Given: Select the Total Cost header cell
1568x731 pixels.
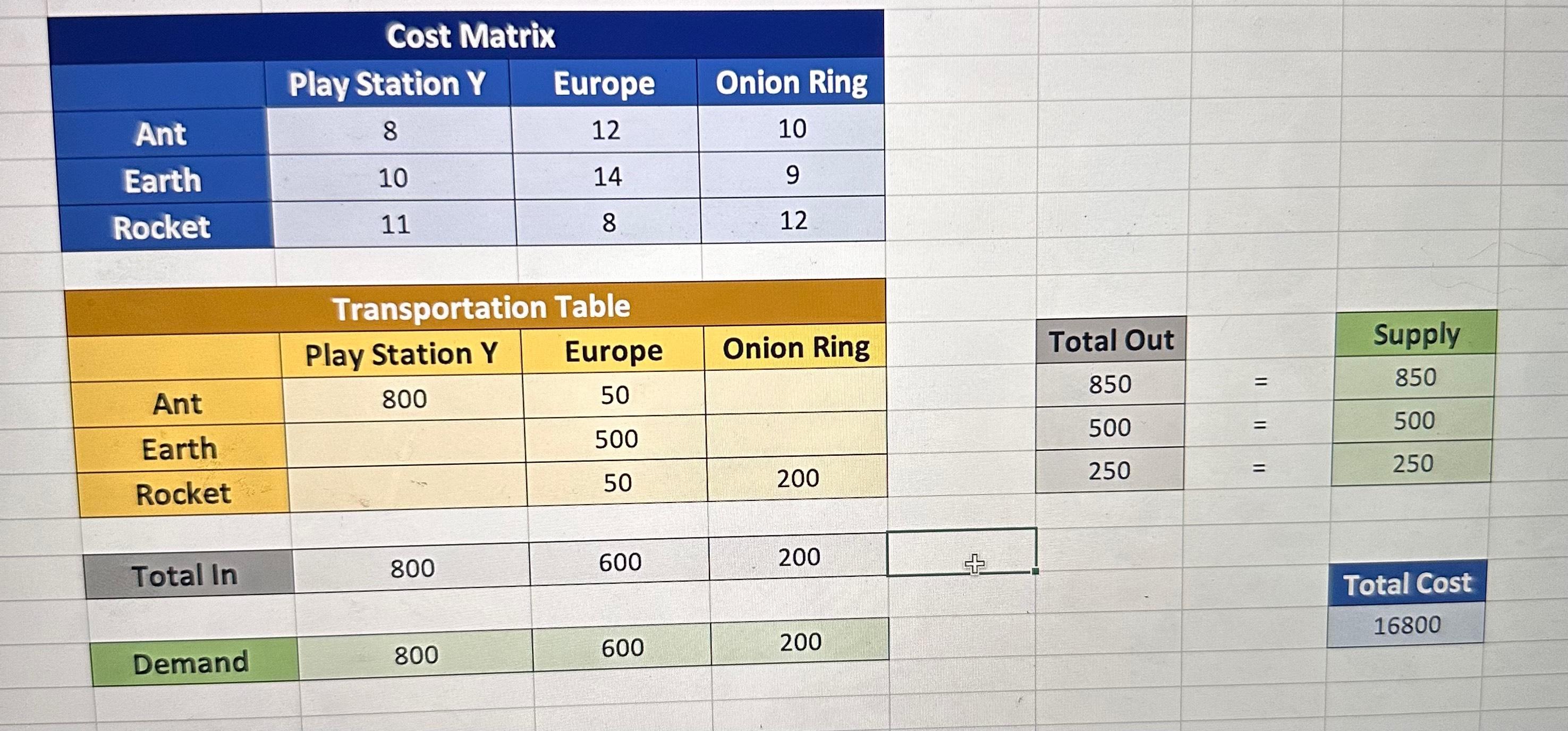Looking at the screenshot, I should click(1406, 583).
